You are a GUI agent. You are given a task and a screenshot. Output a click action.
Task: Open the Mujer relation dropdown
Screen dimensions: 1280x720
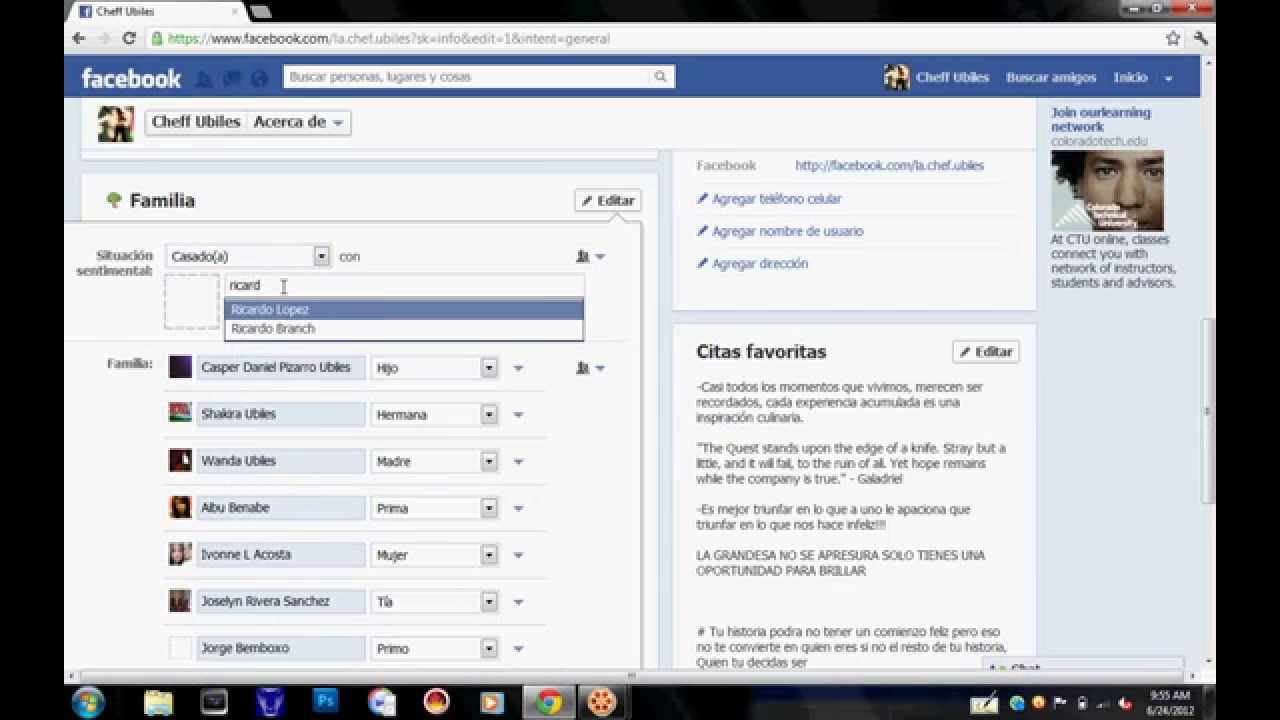pos(434,555)
